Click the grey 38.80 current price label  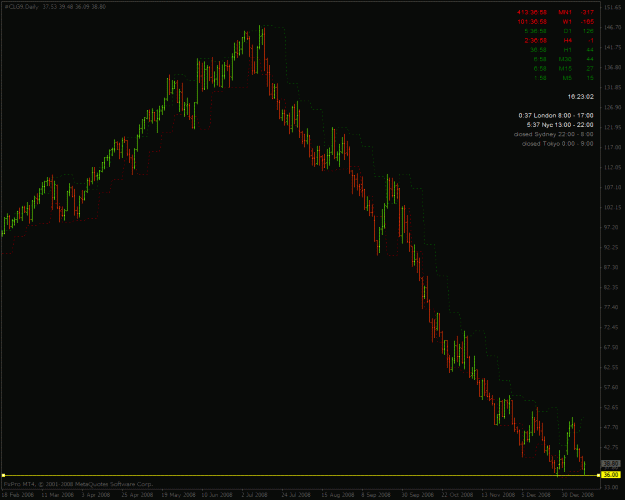(611, 464)
